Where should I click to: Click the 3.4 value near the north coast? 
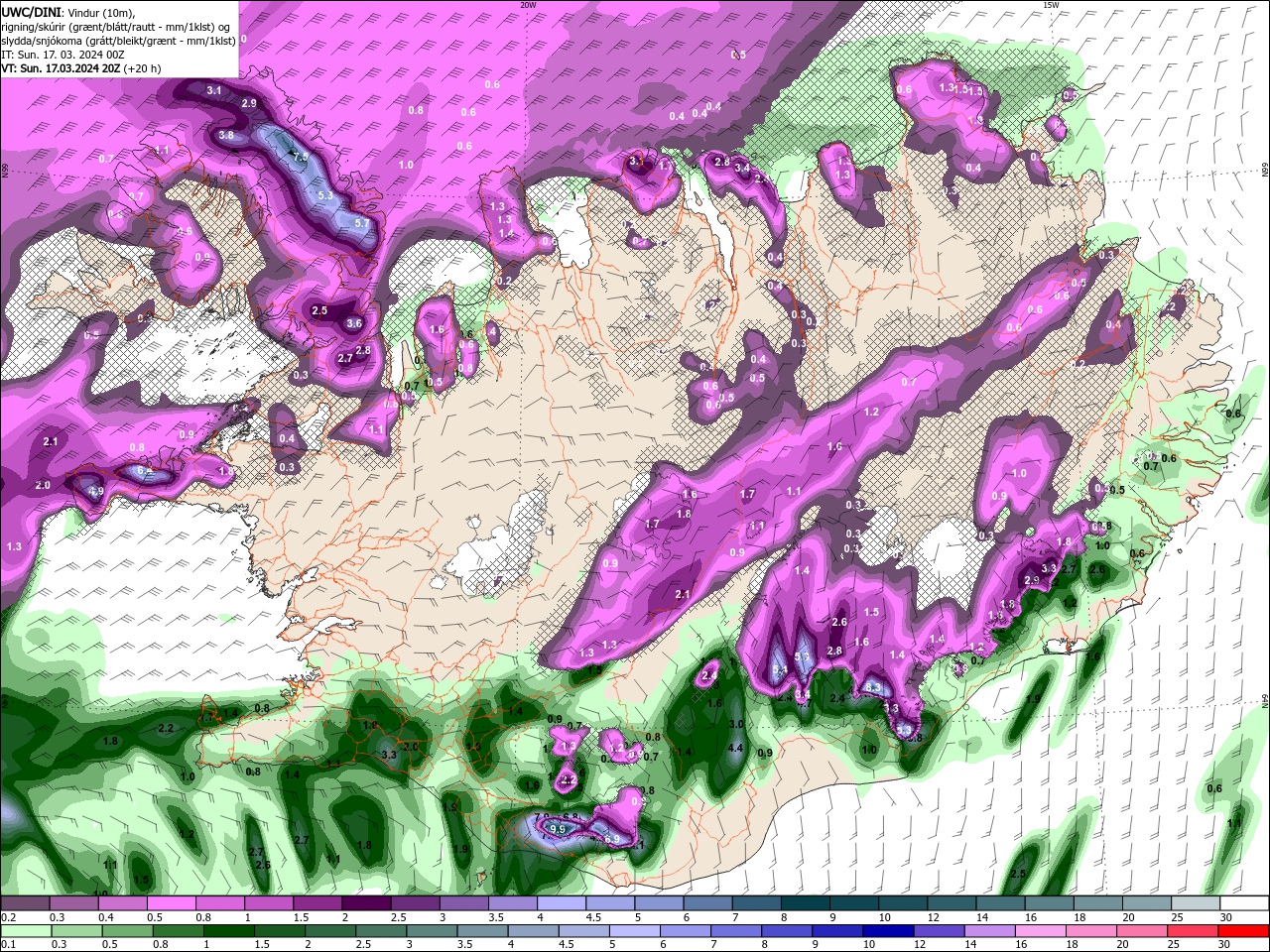point(742,169)
